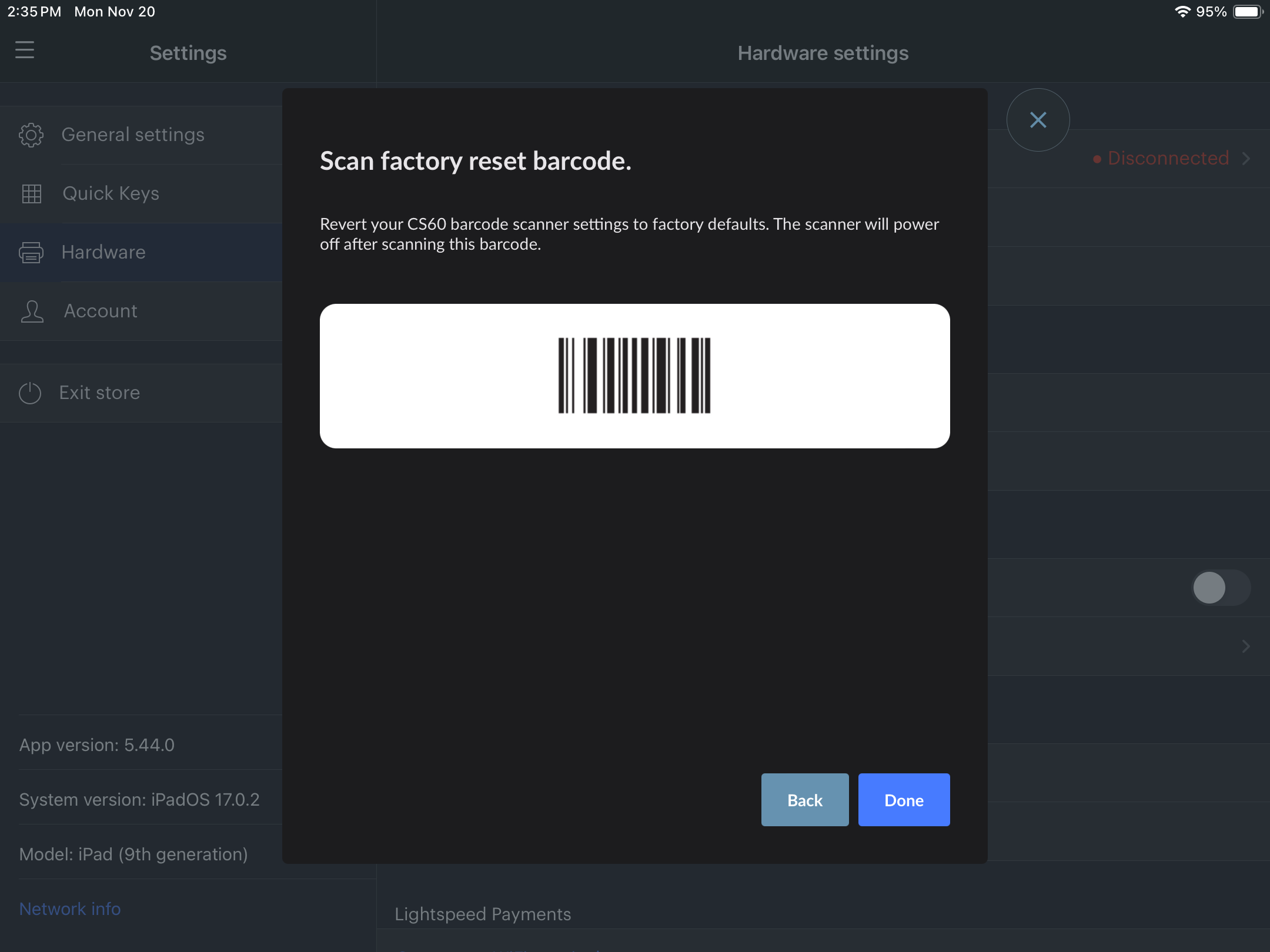This screenshot has width=1270, height=952.
Task: Tap the battery indicator in status bar
Action: click(x=1247, y=12)
